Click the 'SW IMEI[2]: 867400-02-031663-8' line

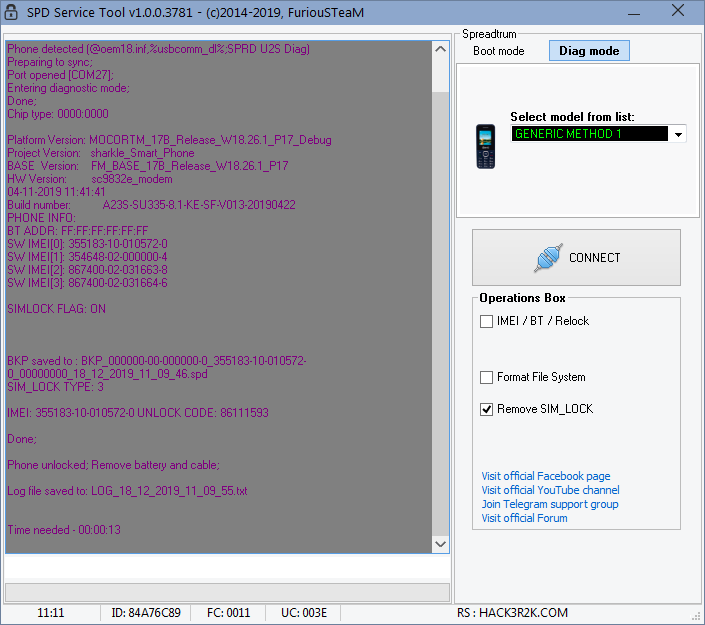click(x=87, y=270)
